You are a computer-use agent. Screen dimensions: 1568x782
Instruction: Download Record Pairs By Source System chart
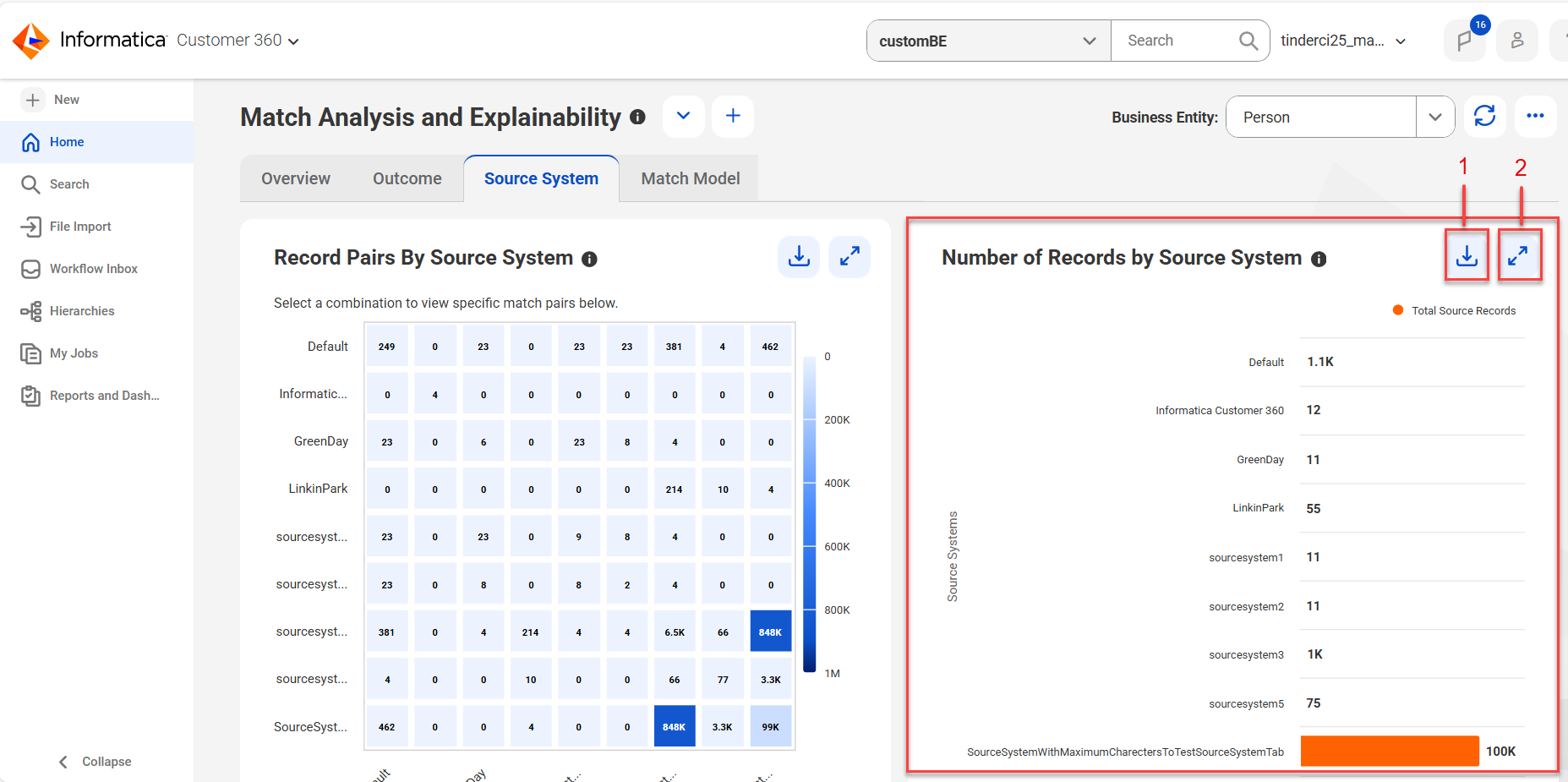click(x=799, y=257)
